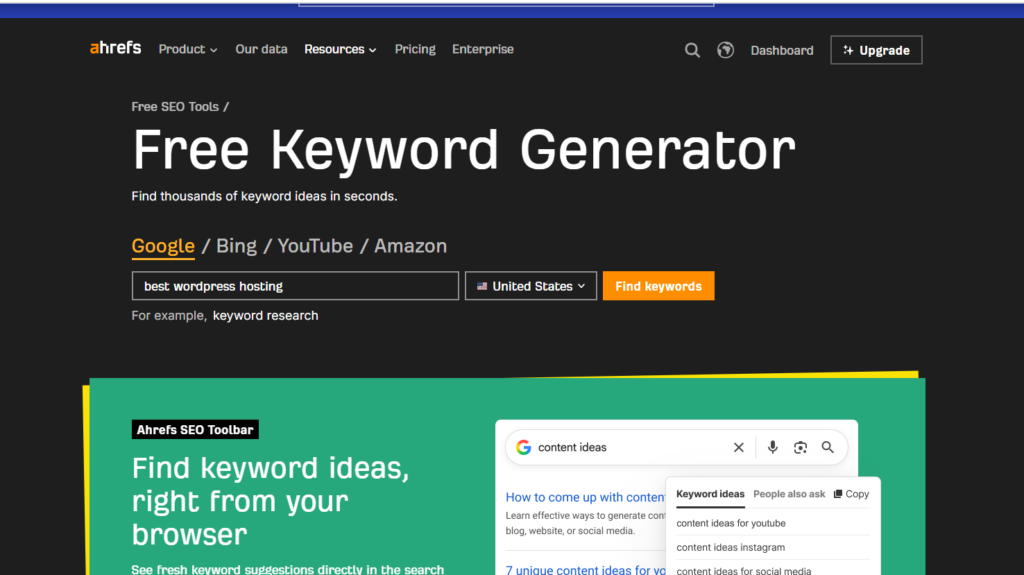
Task: Switch to Bing keyword tab
Action: click(236, 246)
